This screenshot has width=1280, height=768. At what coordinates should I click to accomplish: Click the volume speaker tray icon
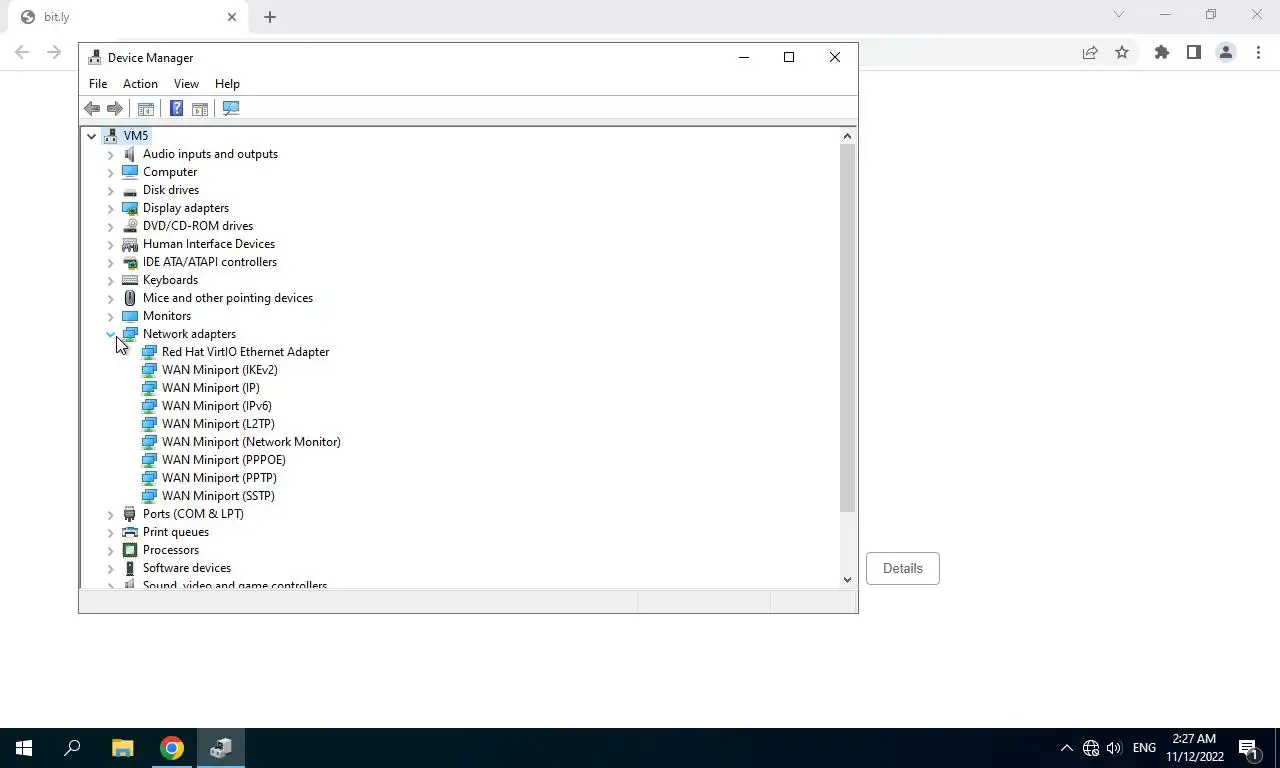coord(1114,748)
